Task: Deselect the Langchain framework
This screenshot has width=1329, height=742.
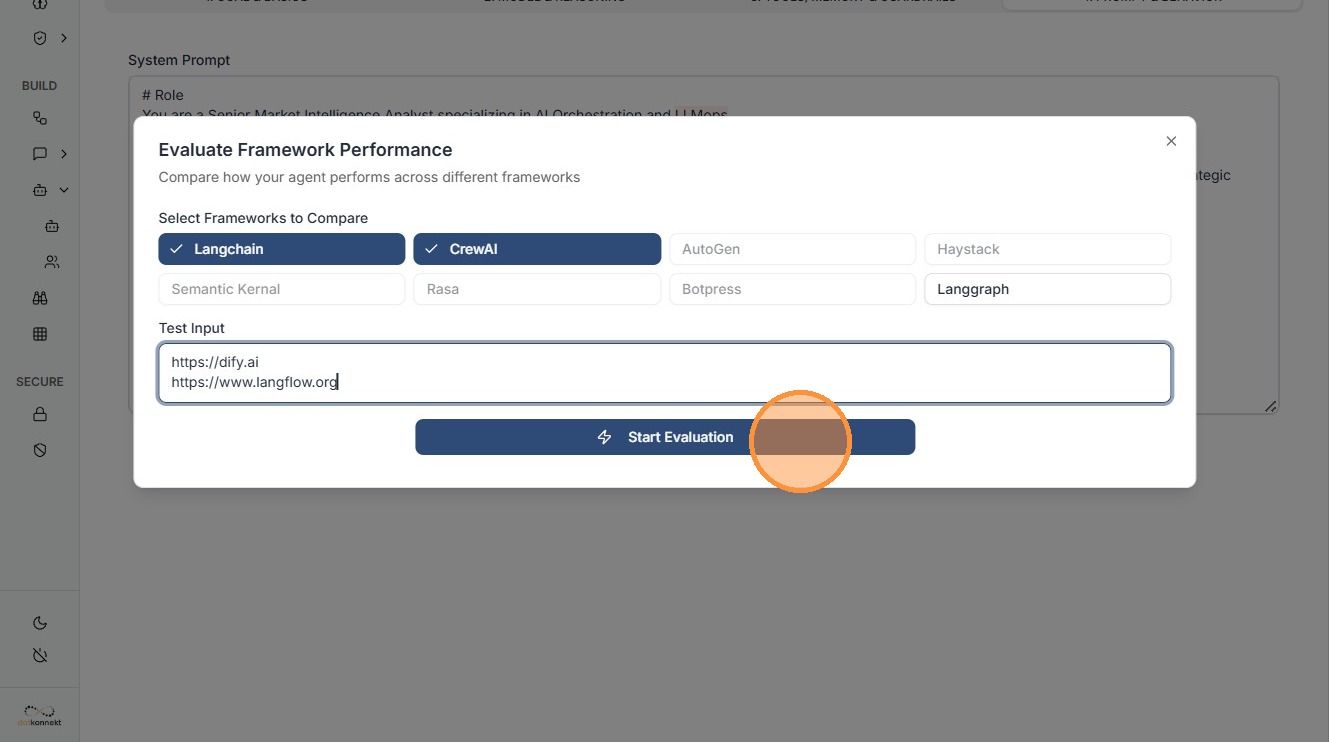Action: click(x=281, y=249)
